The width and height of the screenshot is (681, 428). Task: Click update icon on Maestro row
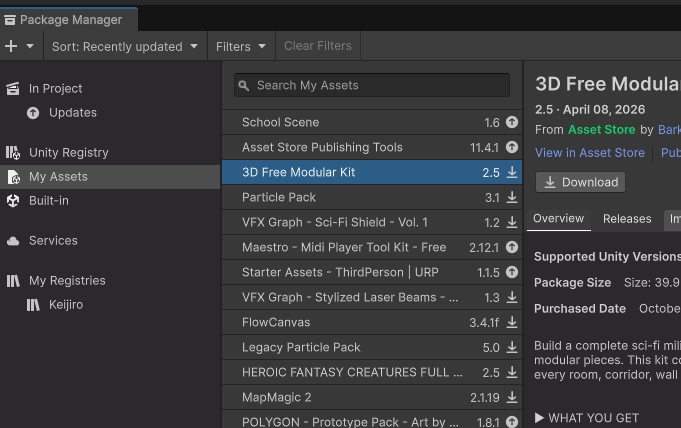coord(512,247)
